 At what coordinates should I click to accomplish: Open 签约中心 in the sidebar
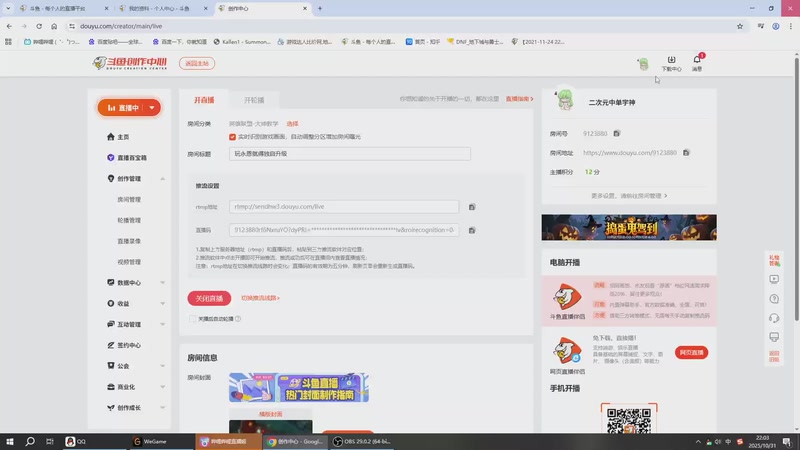pos(124,345)
